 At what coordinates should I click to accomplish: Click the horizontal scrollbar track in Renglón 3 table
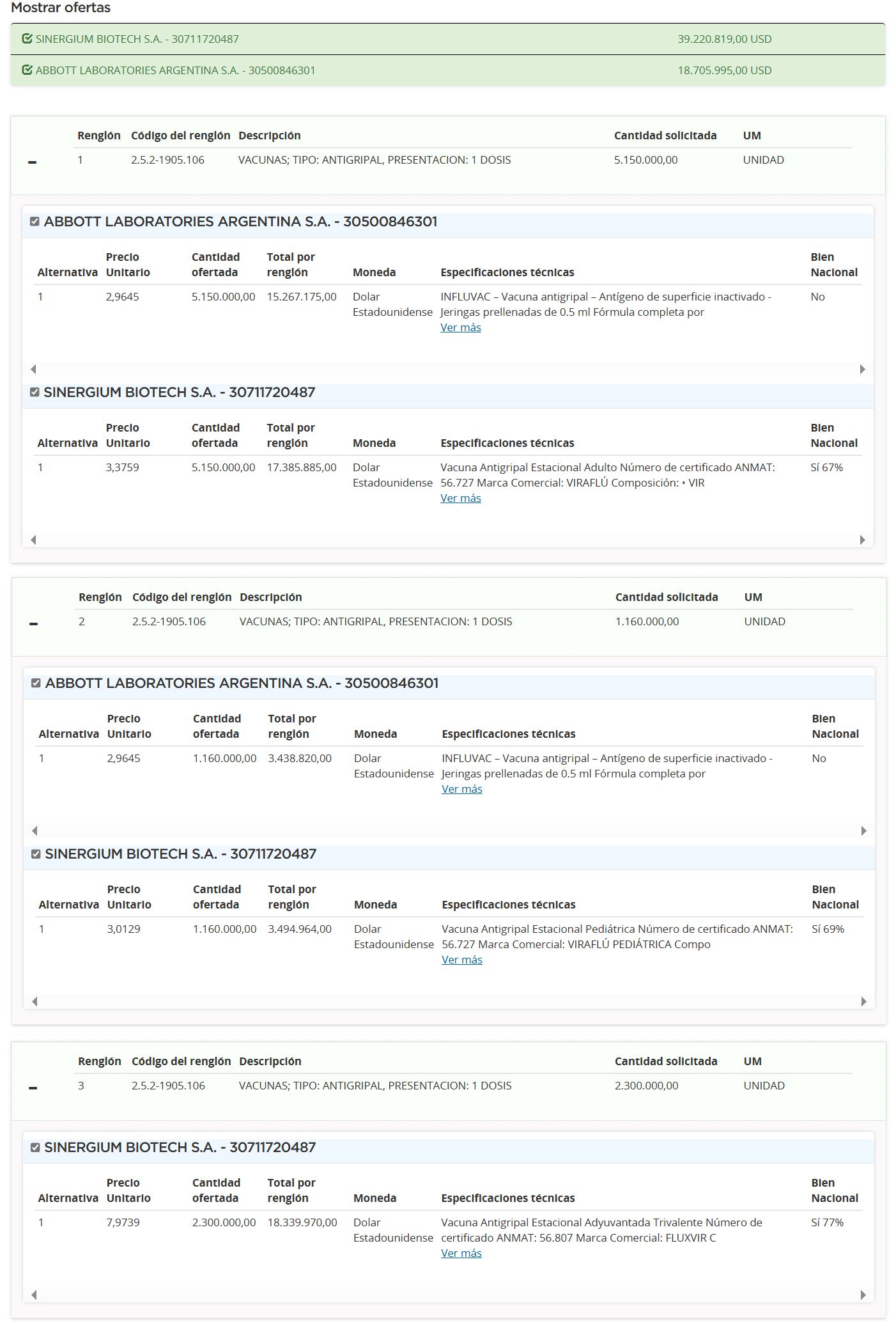447,1295
